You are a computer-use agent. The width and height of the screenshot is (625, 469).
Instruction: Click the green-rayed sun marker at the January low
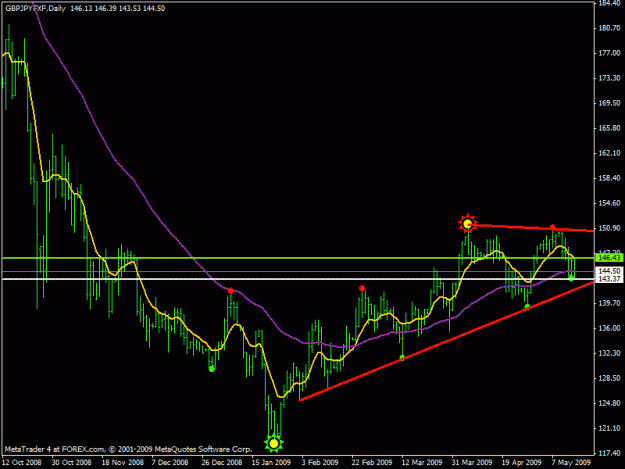pyautogui.click(x=273, y=443)
